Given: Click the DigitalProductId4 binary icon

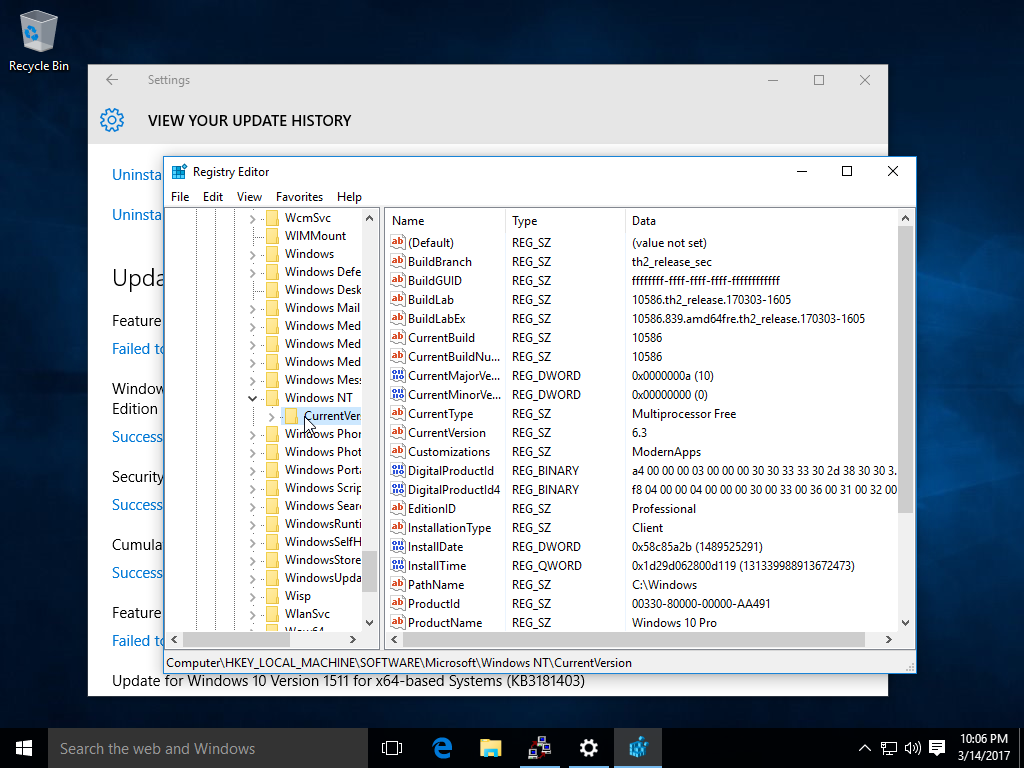Looking at the screenshot, I should coord(398,489).
